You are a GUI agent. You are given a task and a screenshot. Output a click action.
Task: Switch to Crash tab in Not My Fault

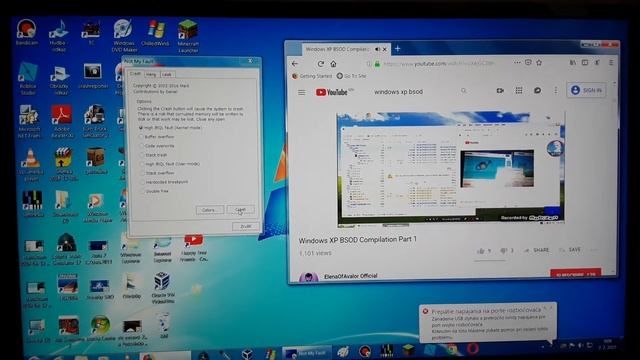(x=135, y=74)
